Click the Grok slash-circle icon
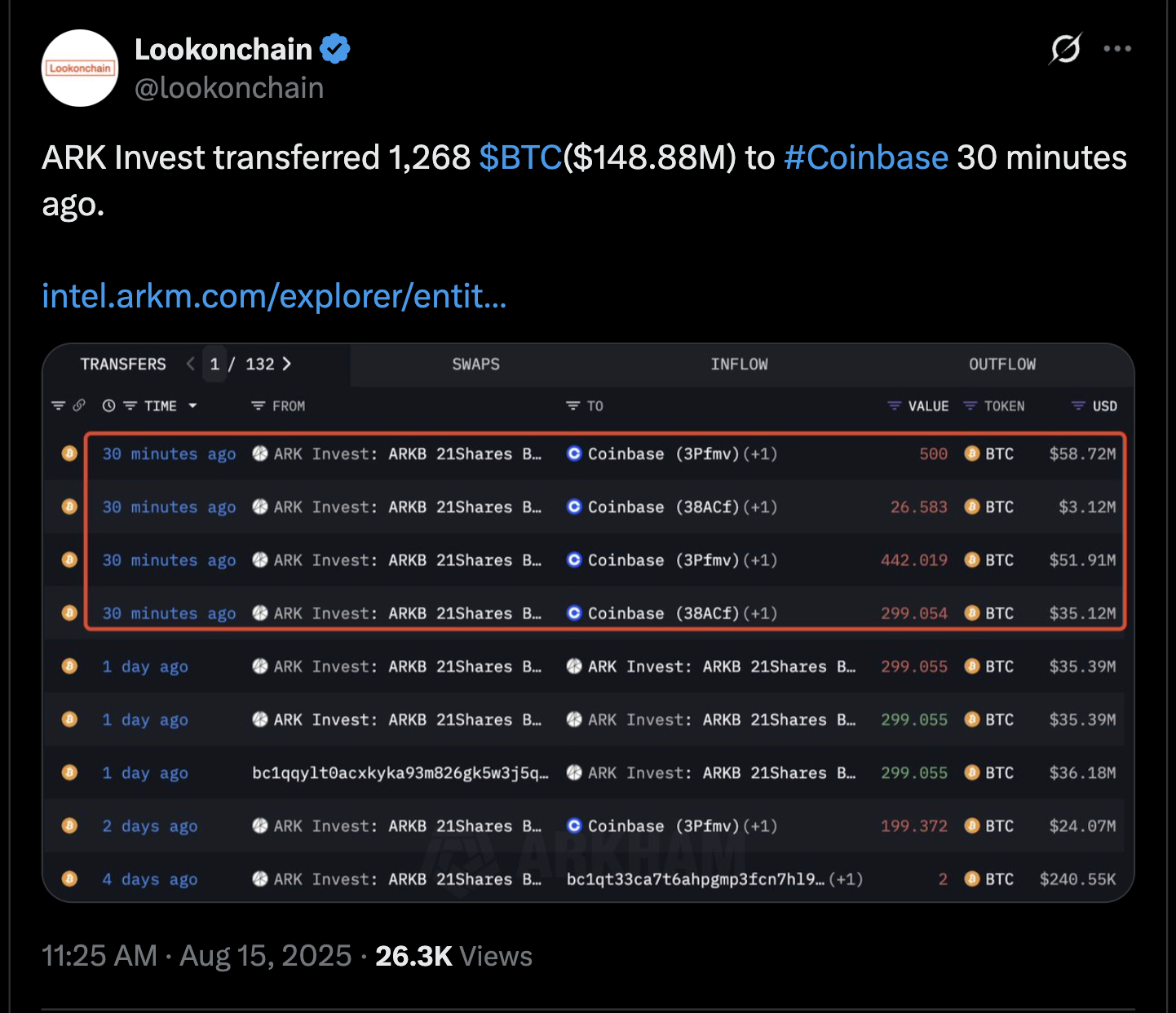The width and height of the screenshot is (1176, 1013). [x=1065, y=49]
